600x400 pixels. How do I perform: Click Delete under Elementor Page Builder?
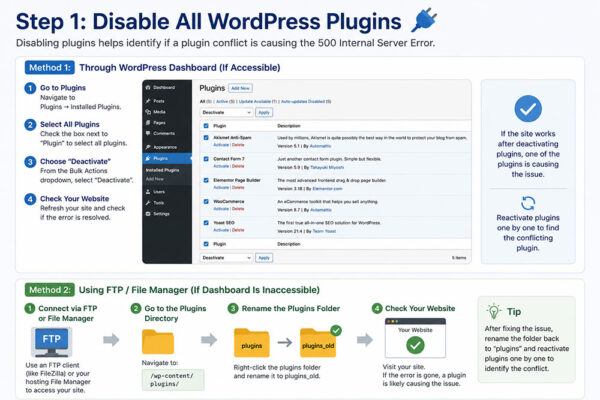coord(238,188)
